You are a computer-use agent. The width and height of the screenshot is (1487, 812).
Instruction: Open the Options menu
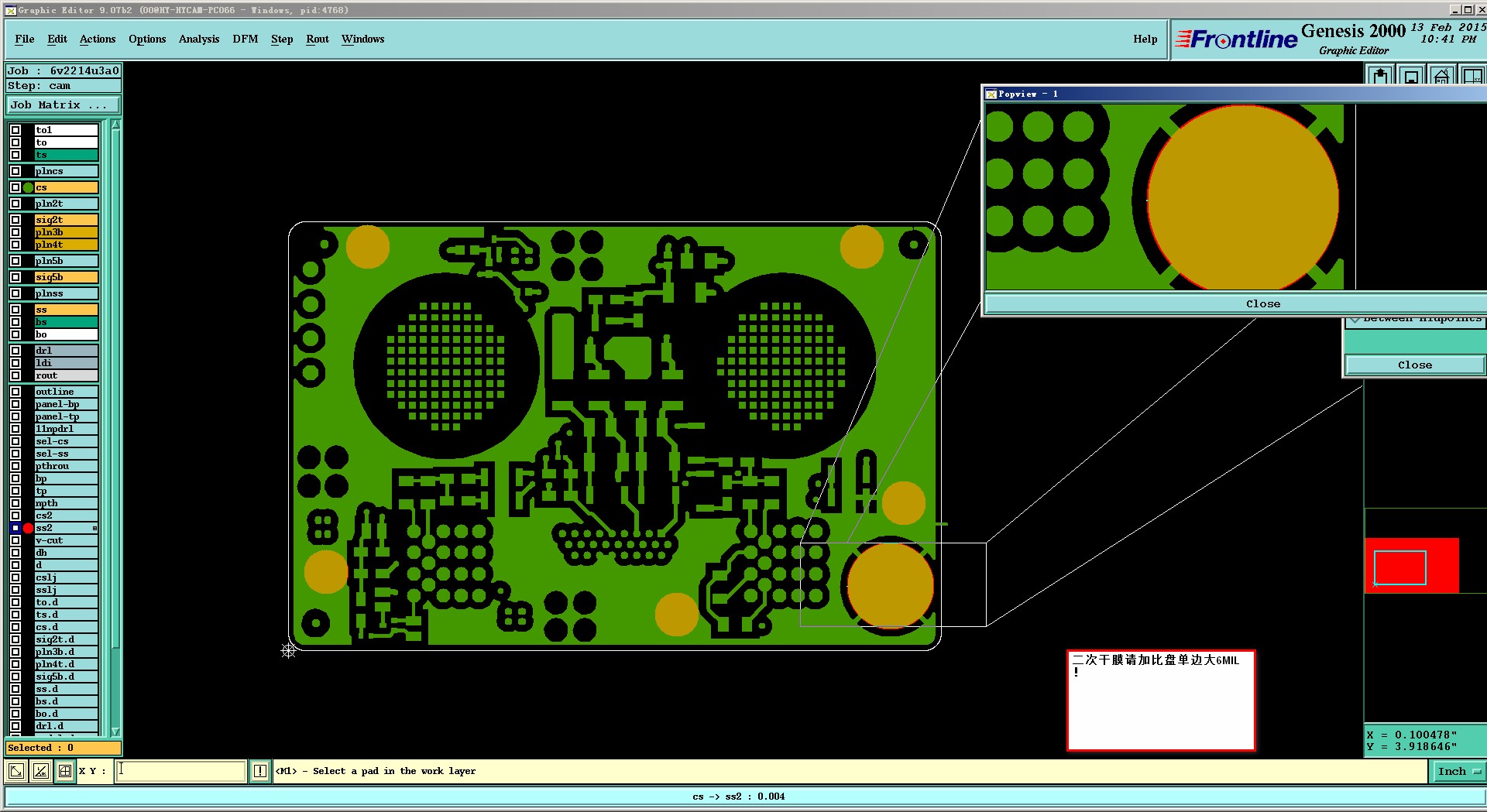tap(147, 39)
